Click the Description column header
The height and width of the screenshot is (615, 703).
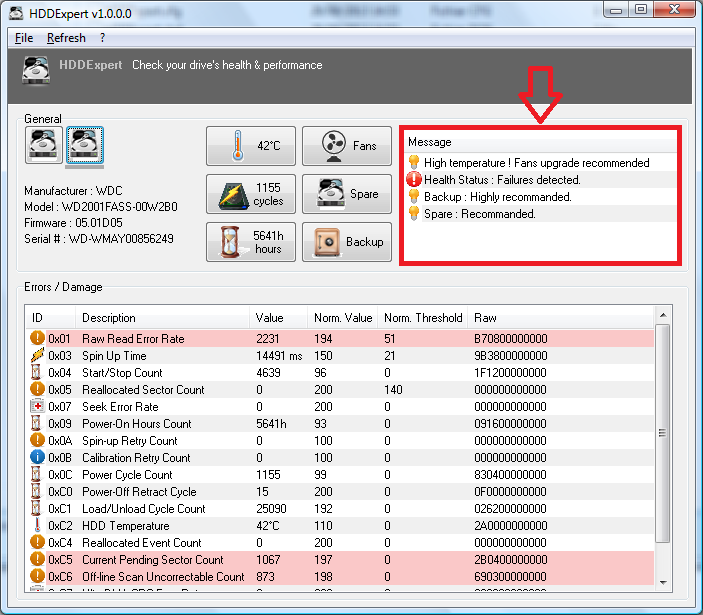tap(162, 318)
